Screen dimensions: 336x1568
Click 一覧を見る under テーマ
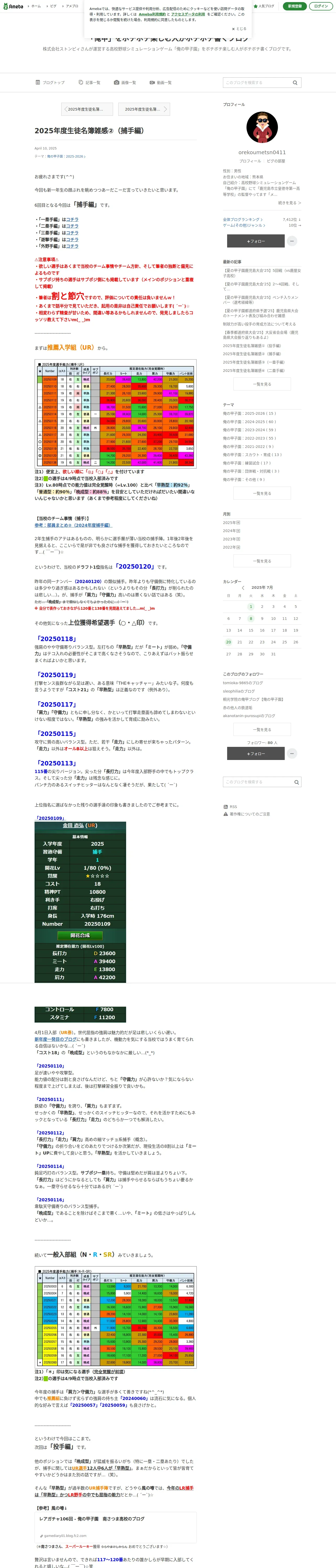[262, 493]
